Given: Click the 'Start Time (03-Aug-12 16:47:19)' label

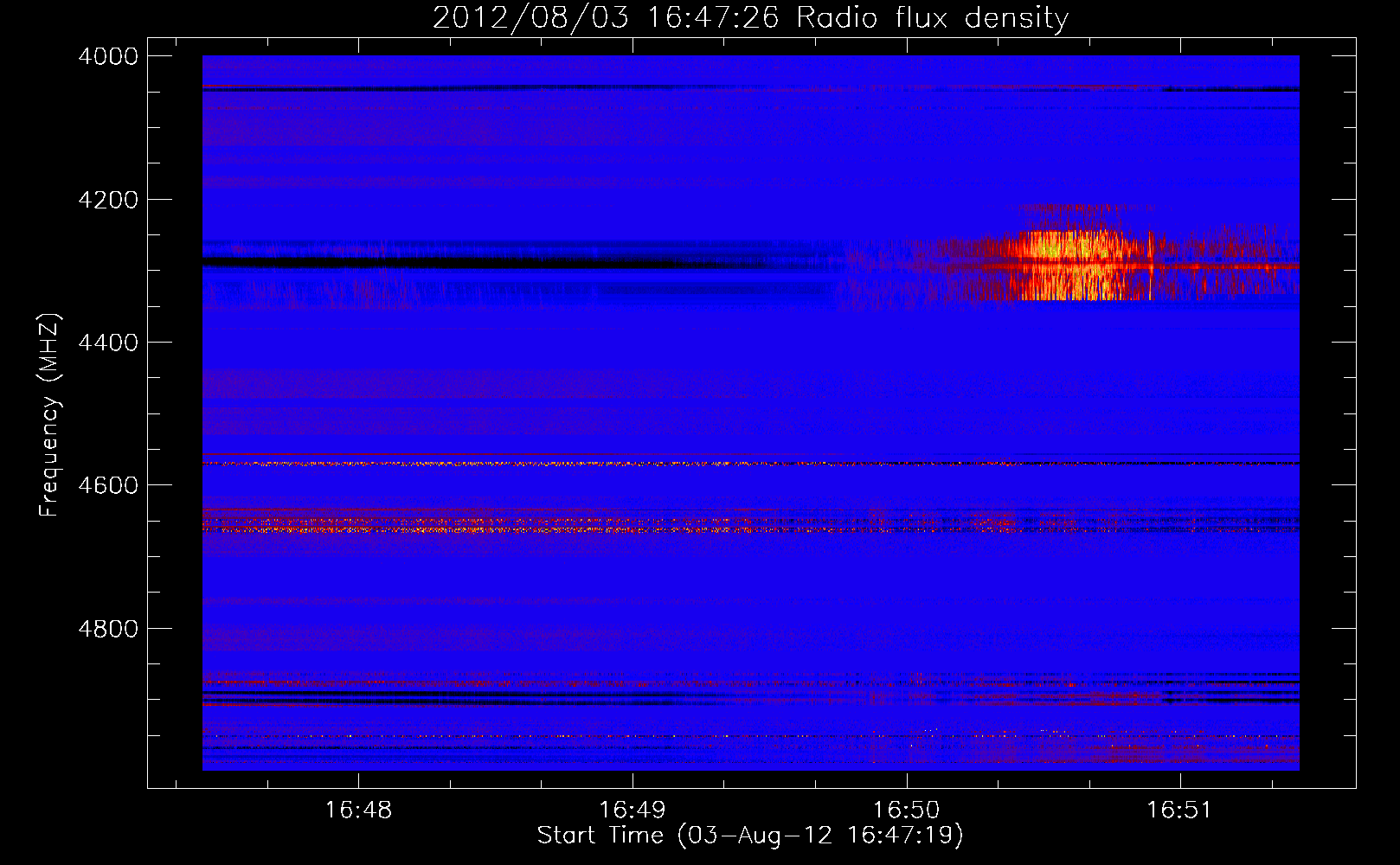Looking at the screenshot, I should (750, 835).
